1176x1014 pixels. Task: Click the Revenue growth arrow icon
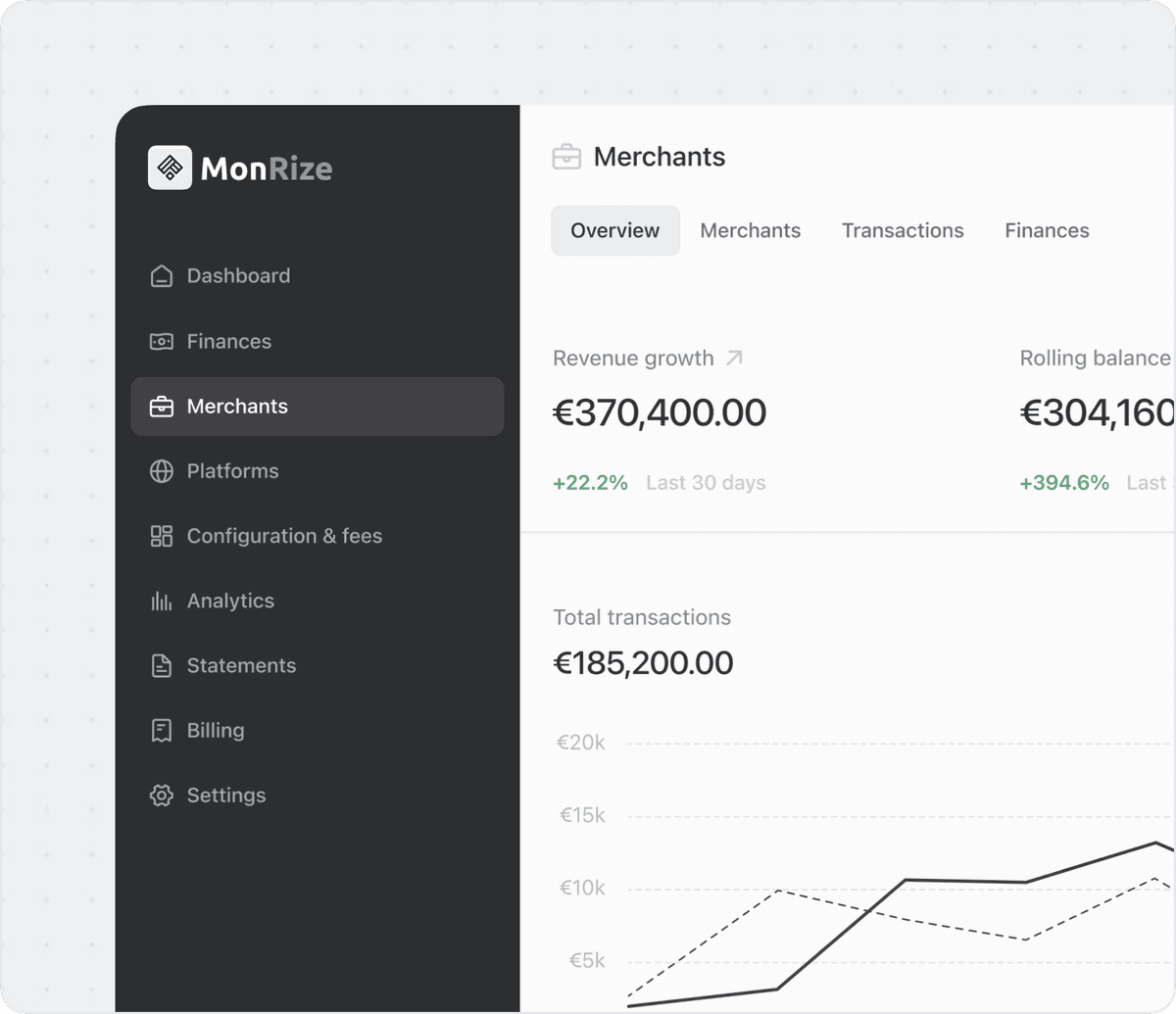pyautogui.click(x=733, y=359)
